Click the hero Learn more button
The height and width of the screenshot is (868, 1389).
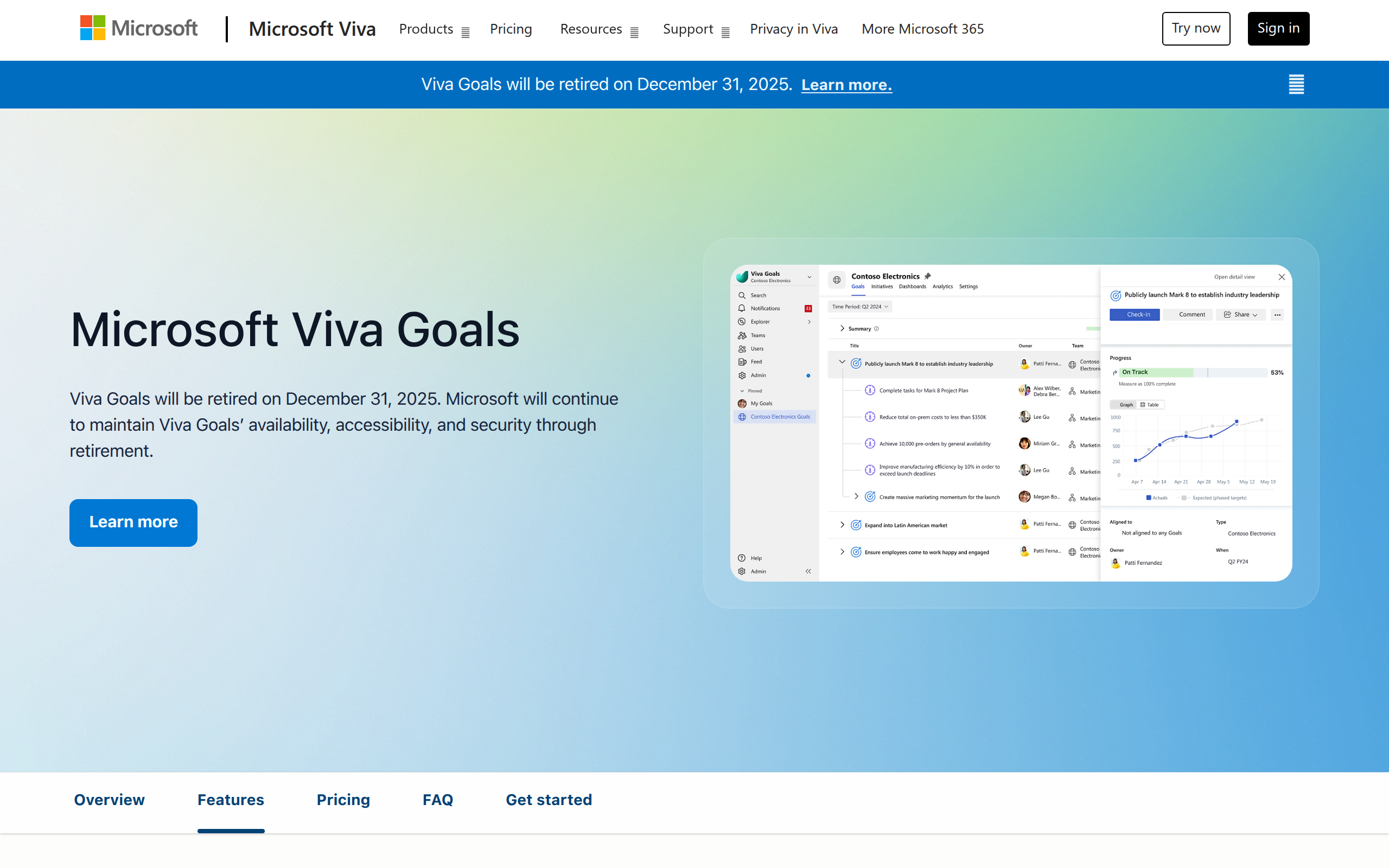click(133, 522)
